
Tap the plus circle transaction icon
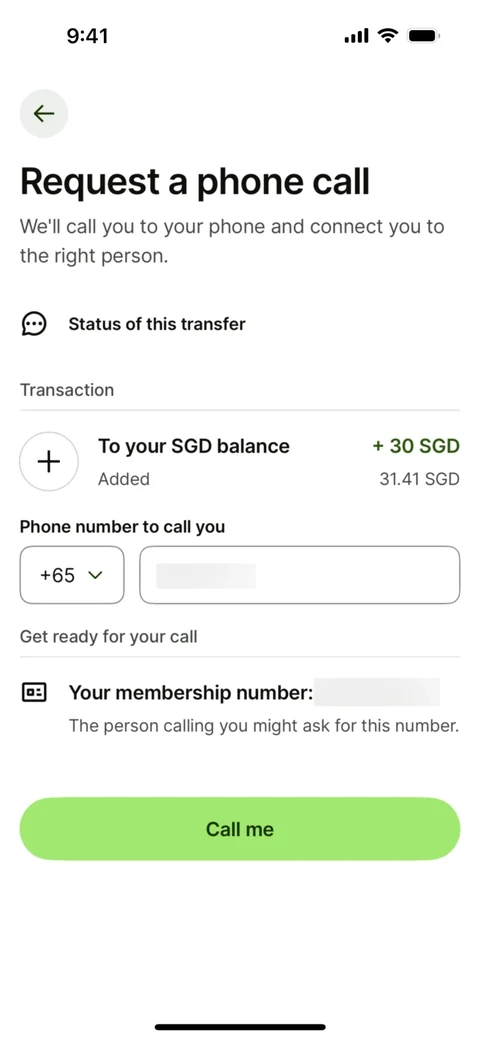tap(49, 462)
